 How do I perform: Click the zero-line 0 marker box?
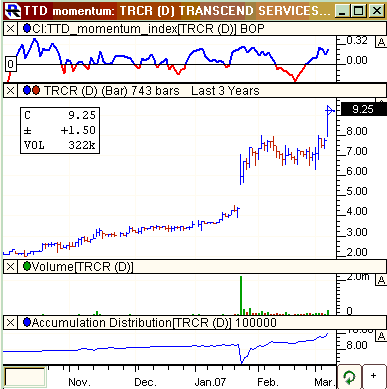[11, 64]
